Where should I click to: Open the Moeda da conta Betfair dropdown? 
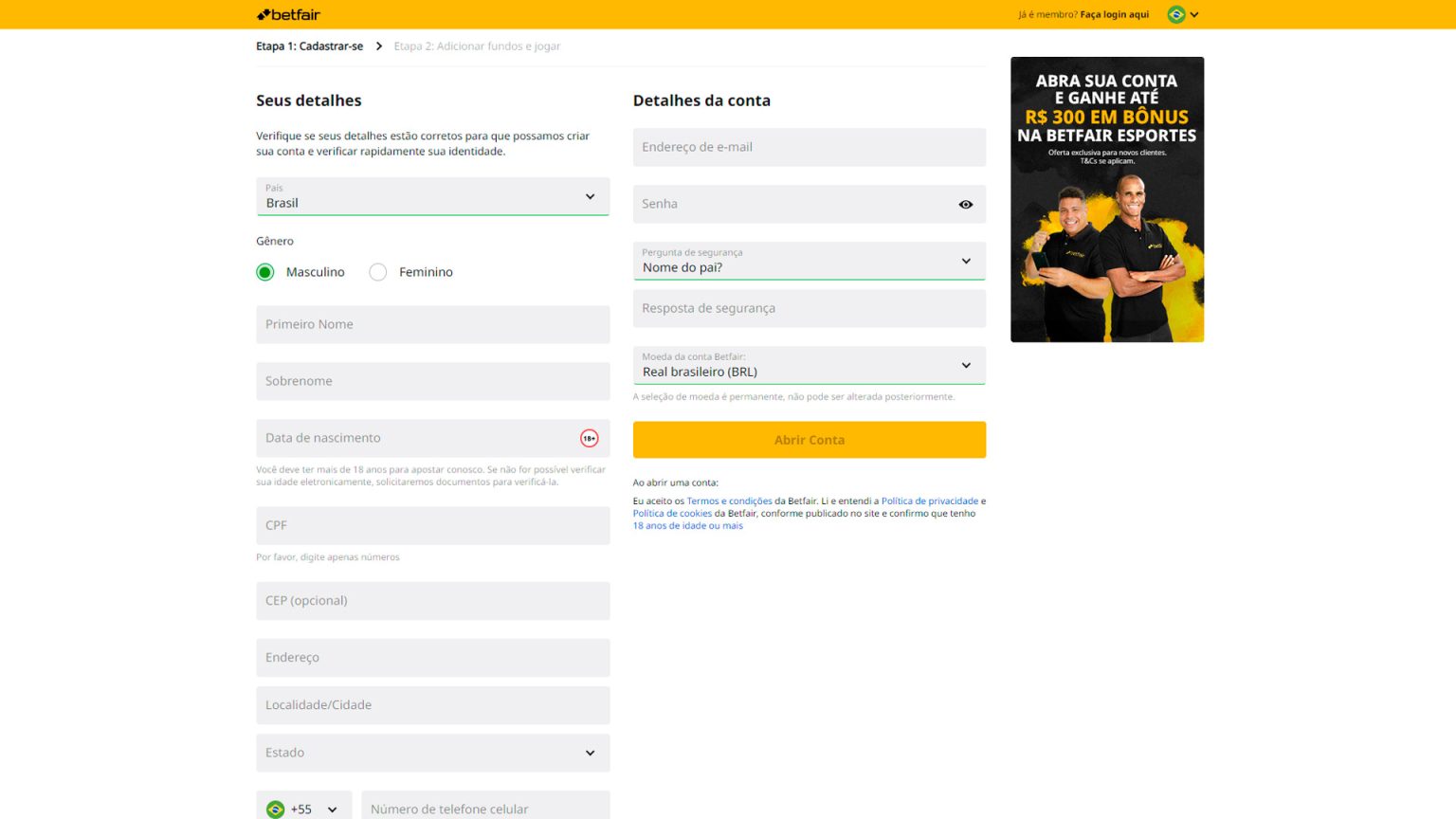(810, 365)
